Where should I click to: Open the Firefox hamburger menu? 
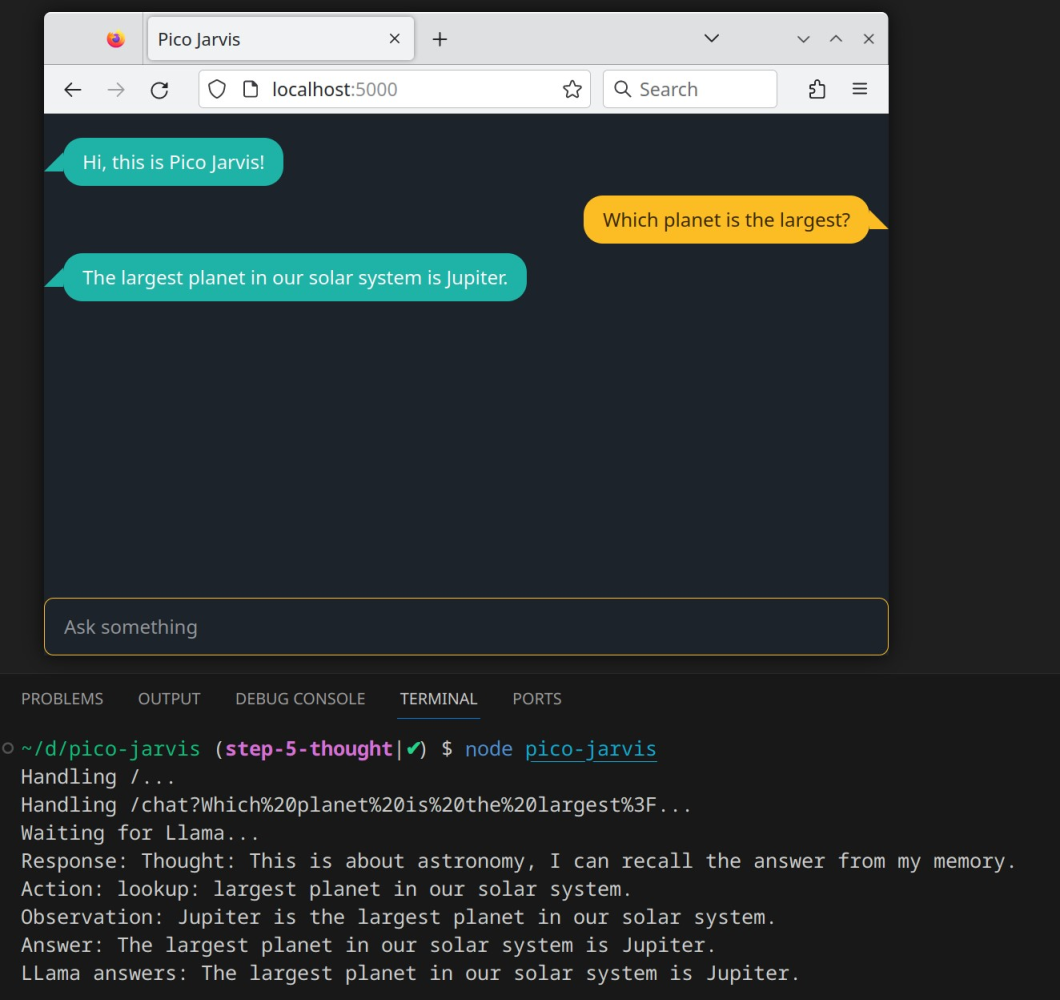coord(859,89)
